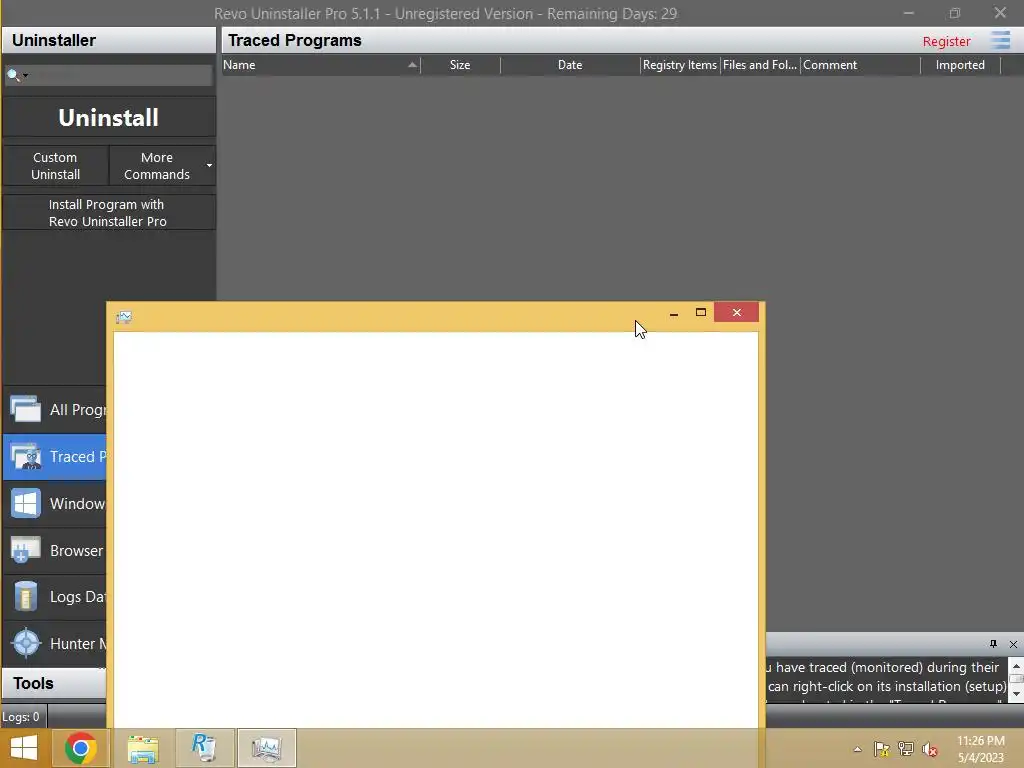Activate the Hunter Mode crosshair icon
Image resolution: width=1024 pixels, height=768 pixels.
point(25,643)
